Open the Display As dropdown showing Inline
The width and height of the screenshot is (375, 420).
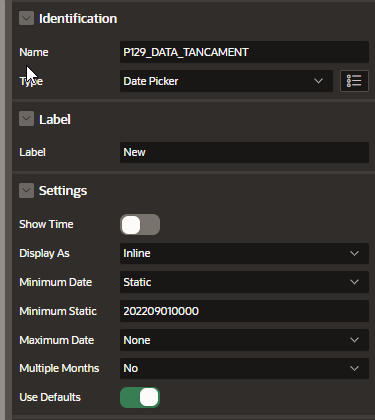click(x=244, y=253)
